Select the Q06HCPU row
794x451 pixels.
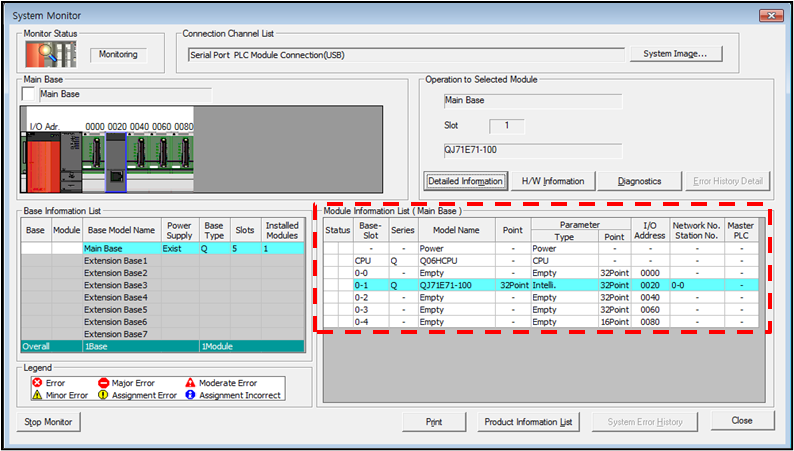(541, 261)
